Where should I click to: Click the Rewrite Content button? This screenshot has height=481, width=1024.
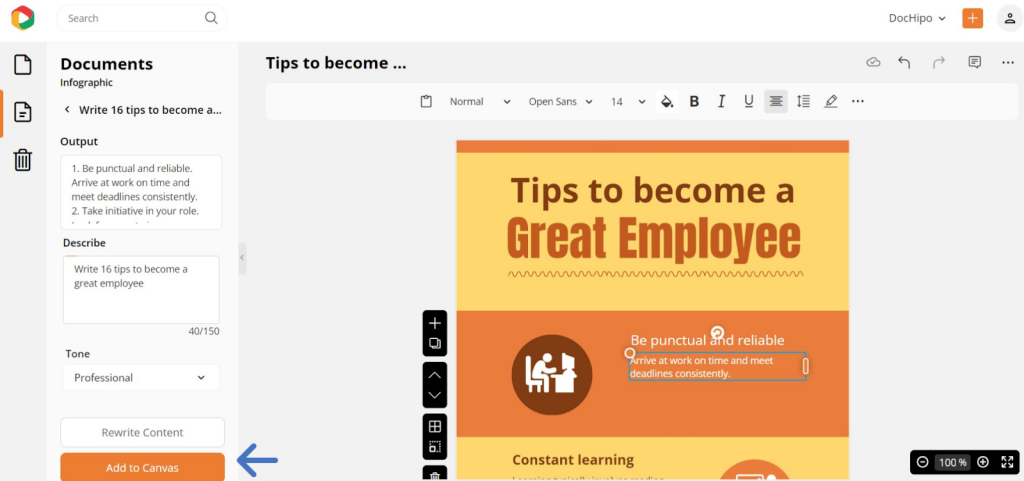(142, 432)
